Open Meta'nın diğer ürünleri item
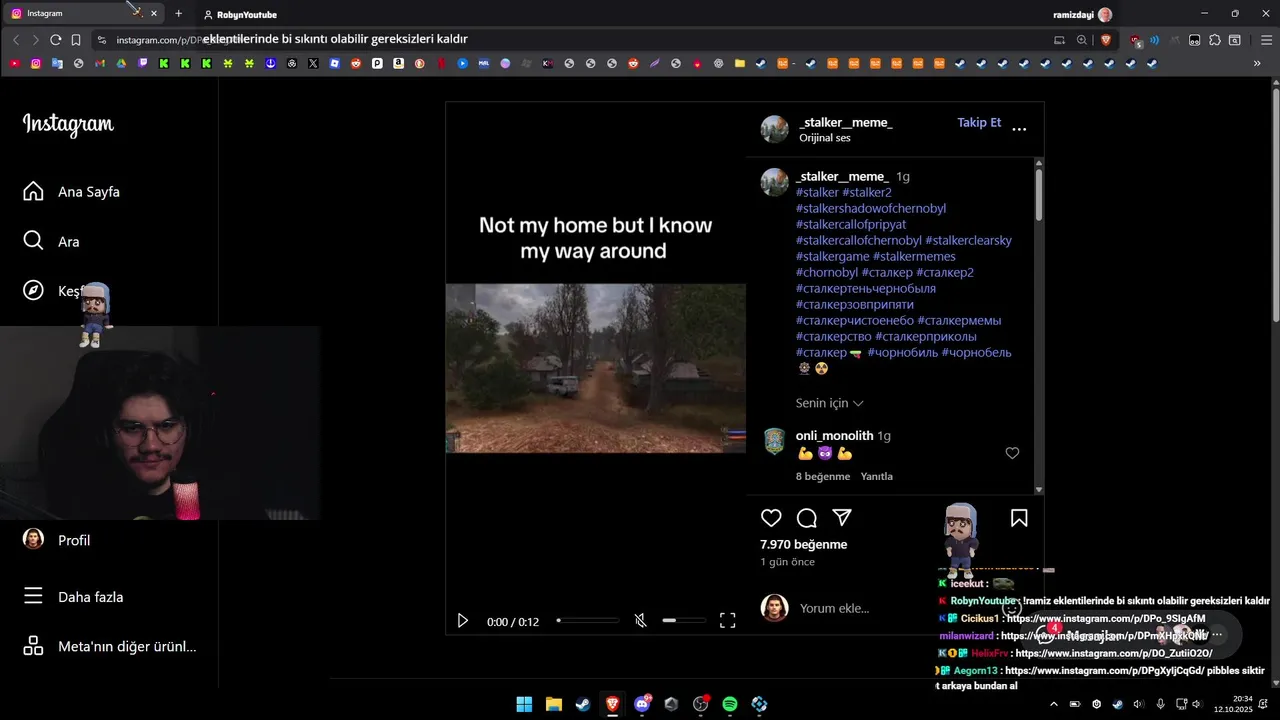Screen dimensions: 1280x720 tap(110, 646)
